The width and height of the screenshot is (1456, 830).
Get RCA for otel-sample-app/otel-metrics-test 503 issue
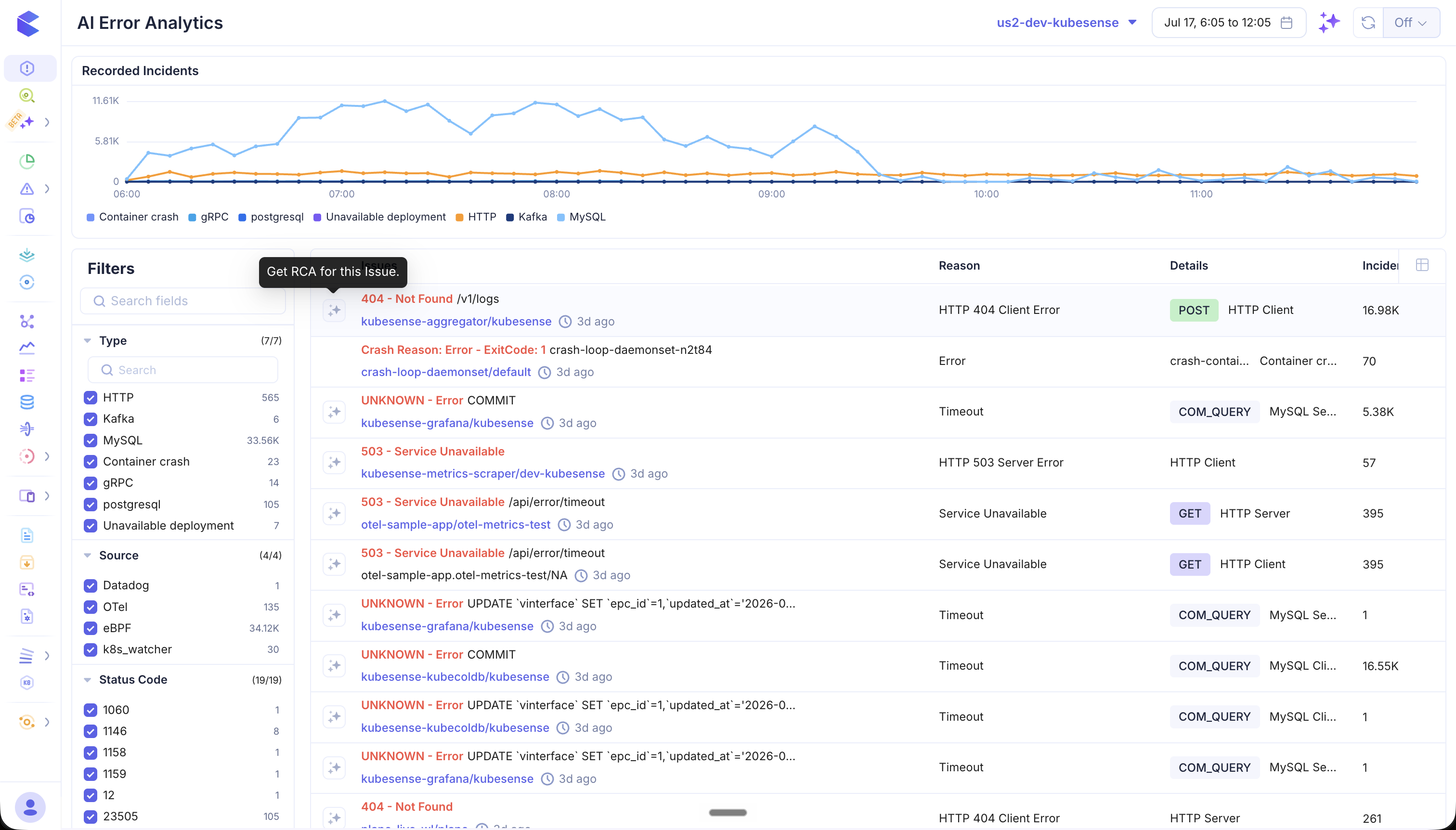[x=334, y=513]
